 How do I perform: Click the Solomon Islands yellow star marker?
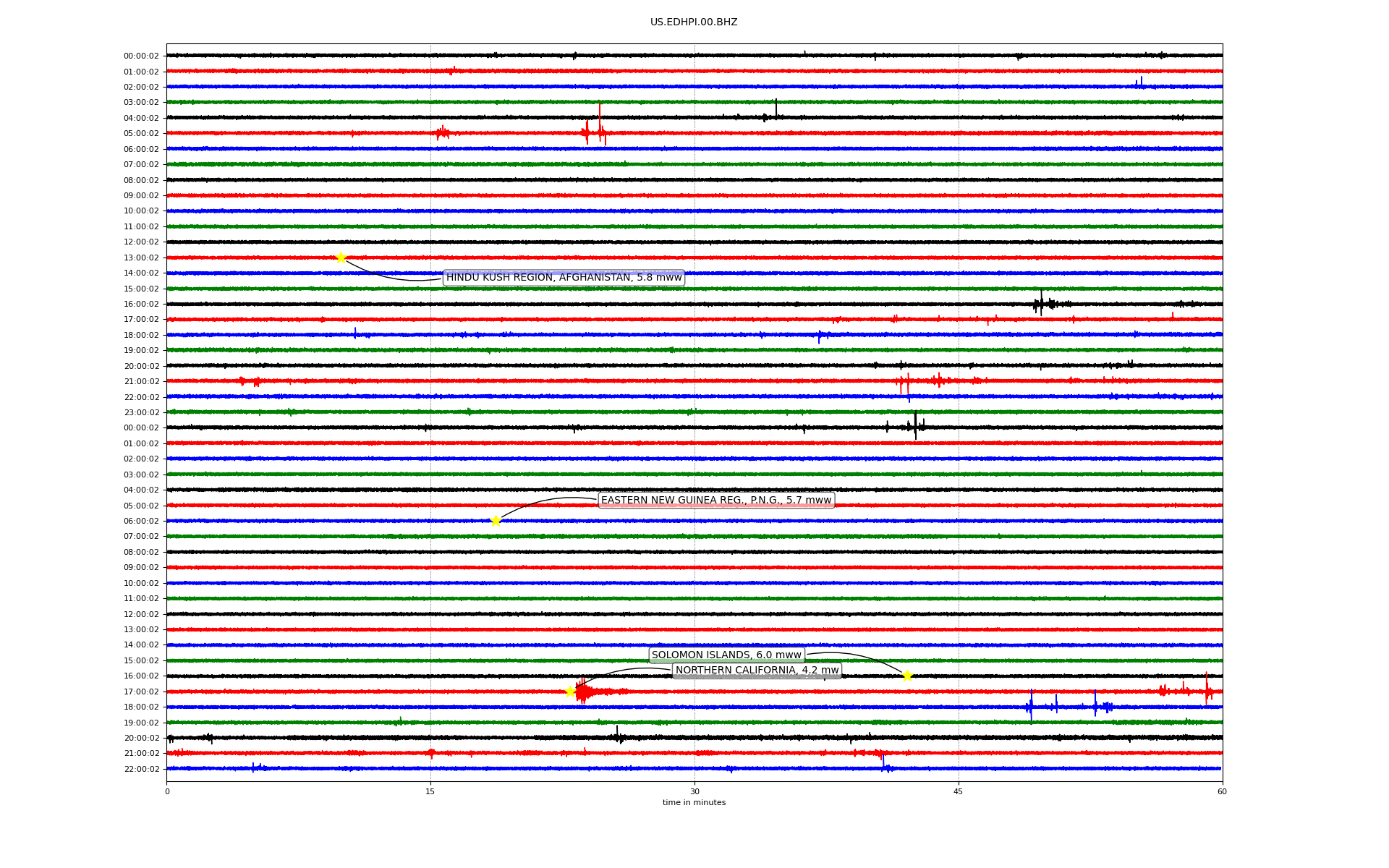[907, 676]
